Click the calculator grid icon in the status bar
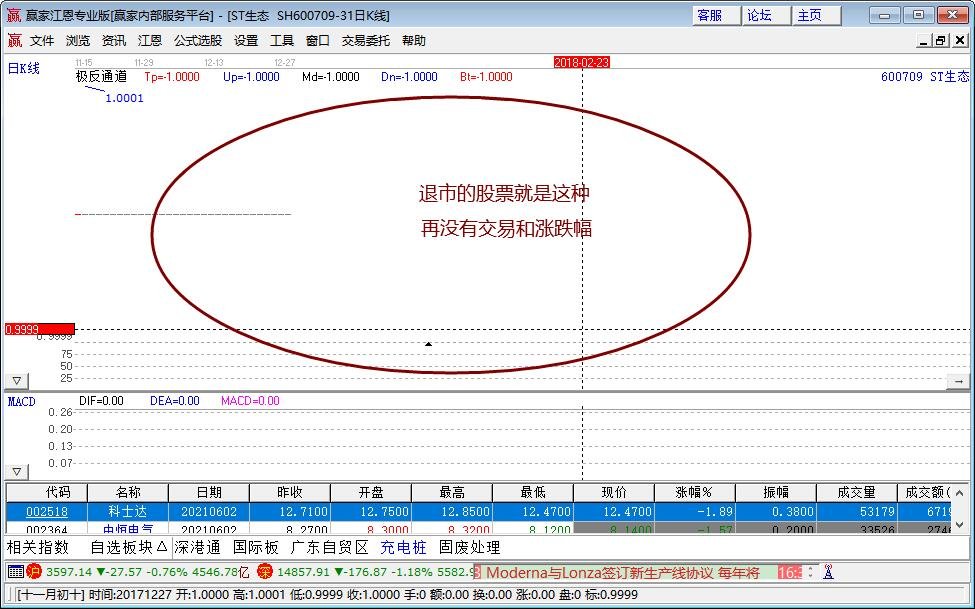 point(16,571)
